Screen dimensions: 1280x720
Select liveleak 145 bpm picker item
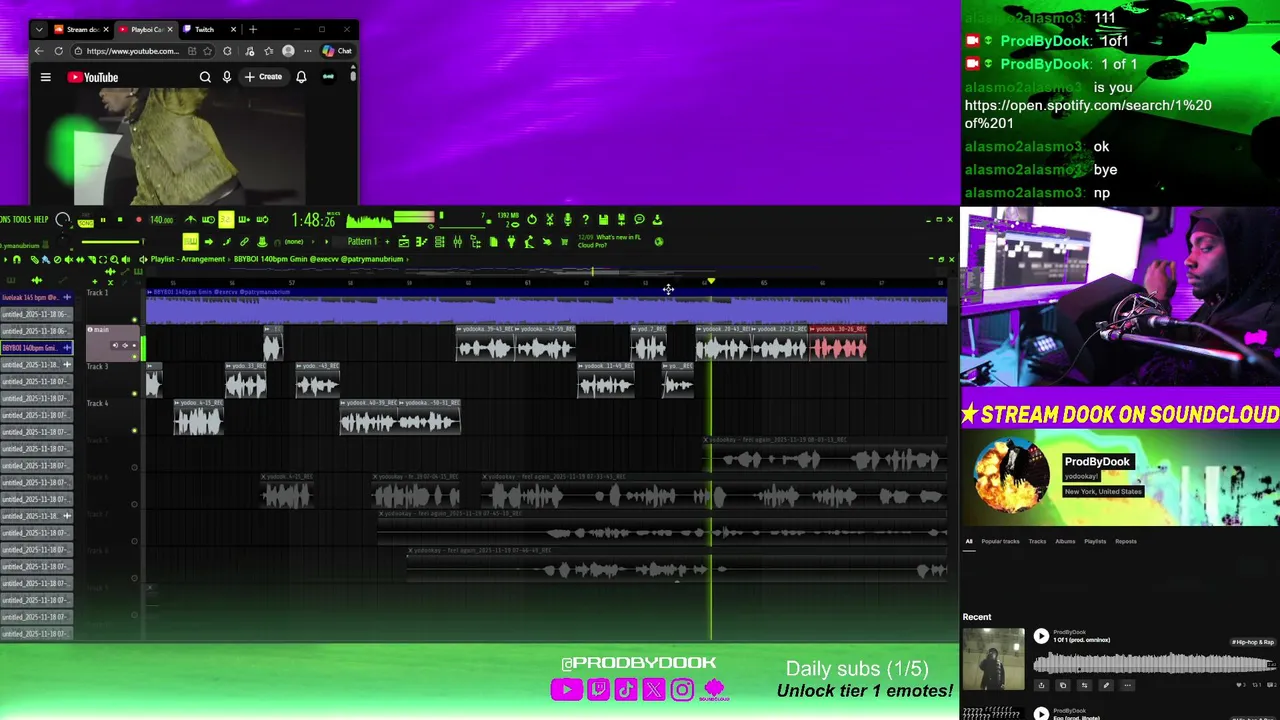[x=36, y=297]
